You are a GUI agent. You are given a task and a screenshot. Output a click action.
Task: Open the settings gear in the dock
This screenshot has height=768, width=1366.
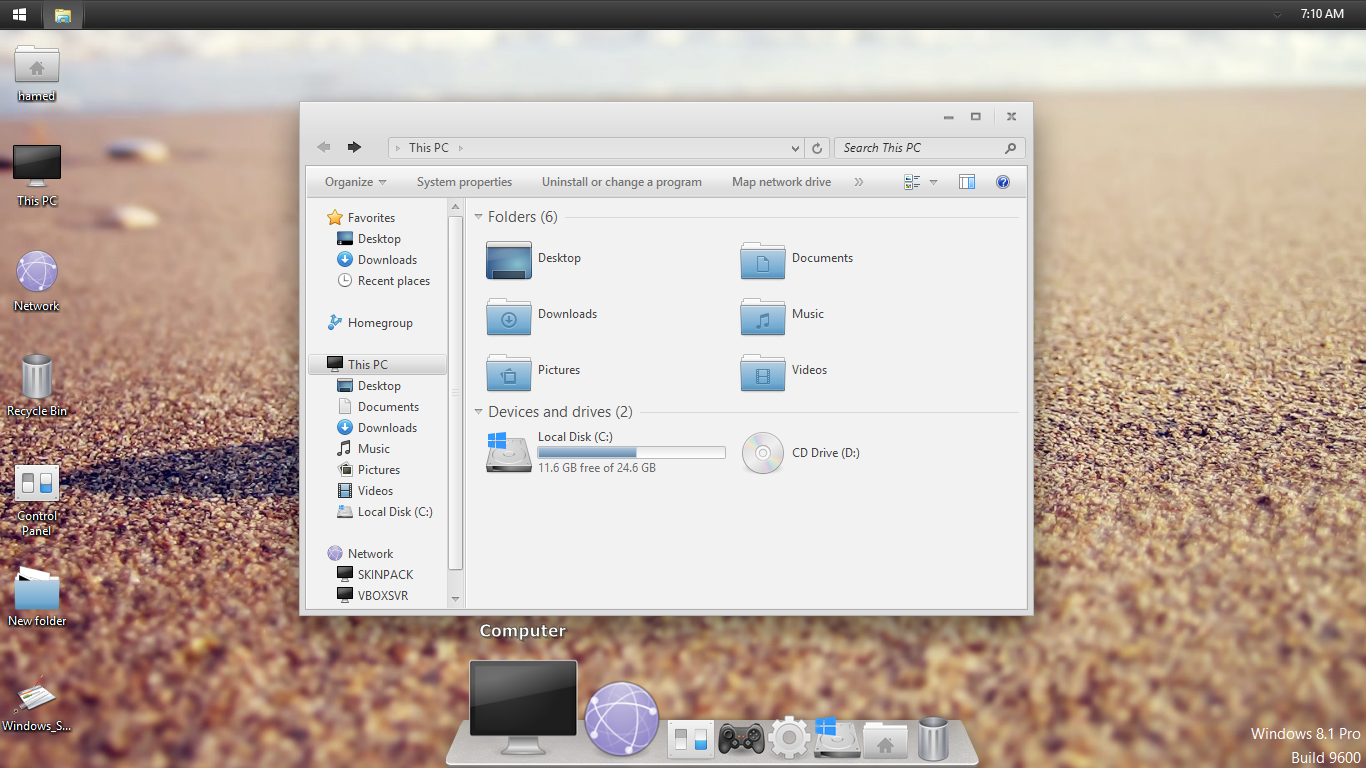(789, 738)
